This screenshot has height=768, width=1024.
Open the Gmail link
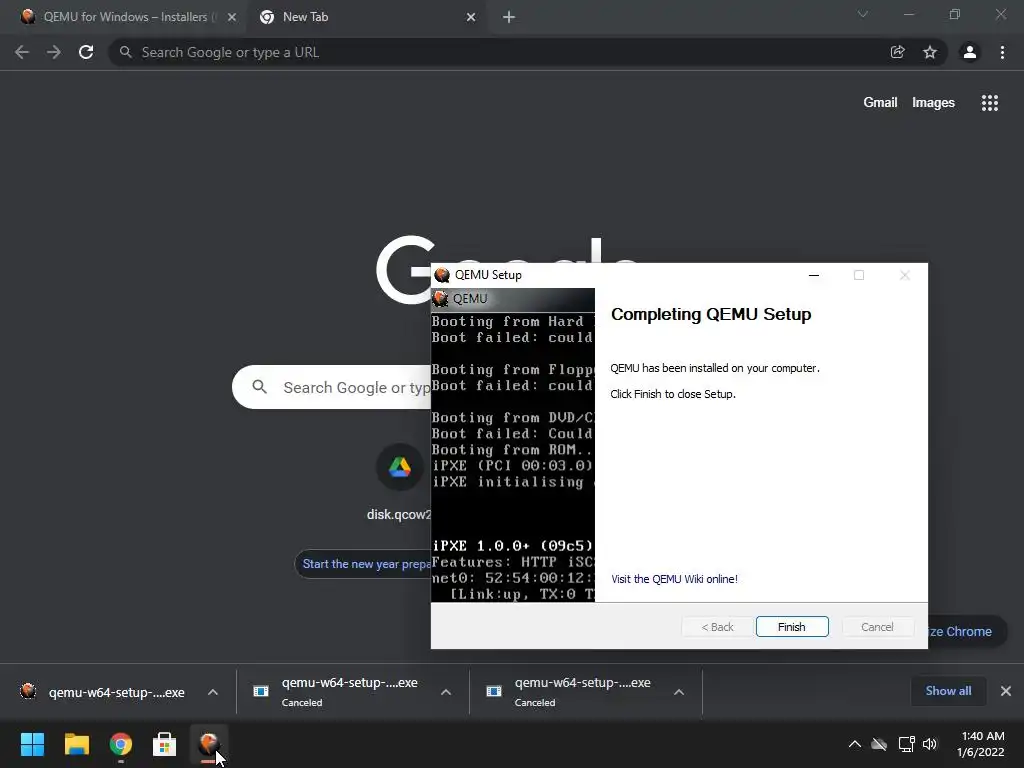click(880, 103)
